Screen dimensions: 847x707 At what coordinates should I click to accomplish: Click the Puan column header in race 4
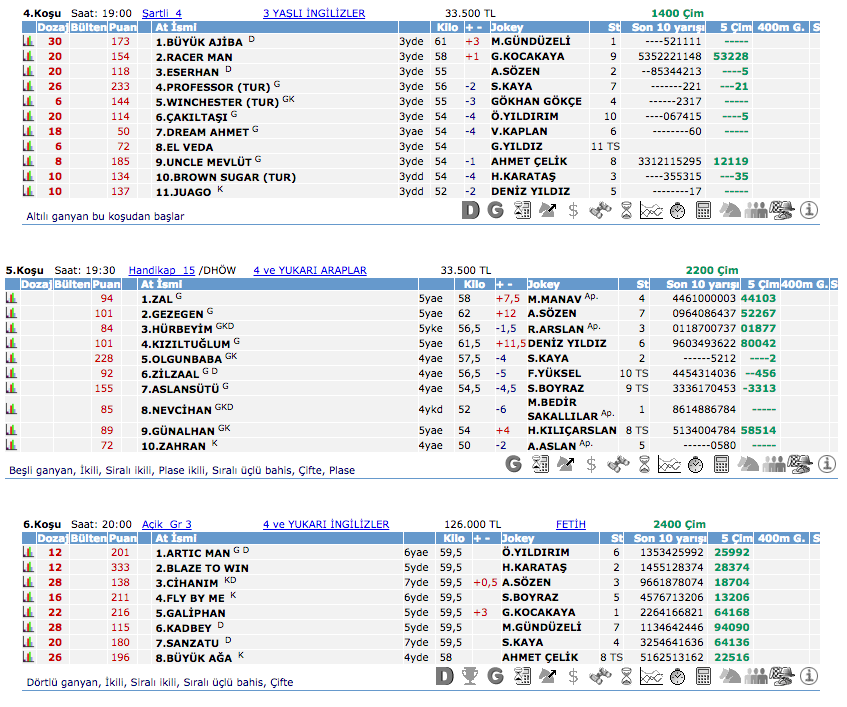click(x=121, y=28)
